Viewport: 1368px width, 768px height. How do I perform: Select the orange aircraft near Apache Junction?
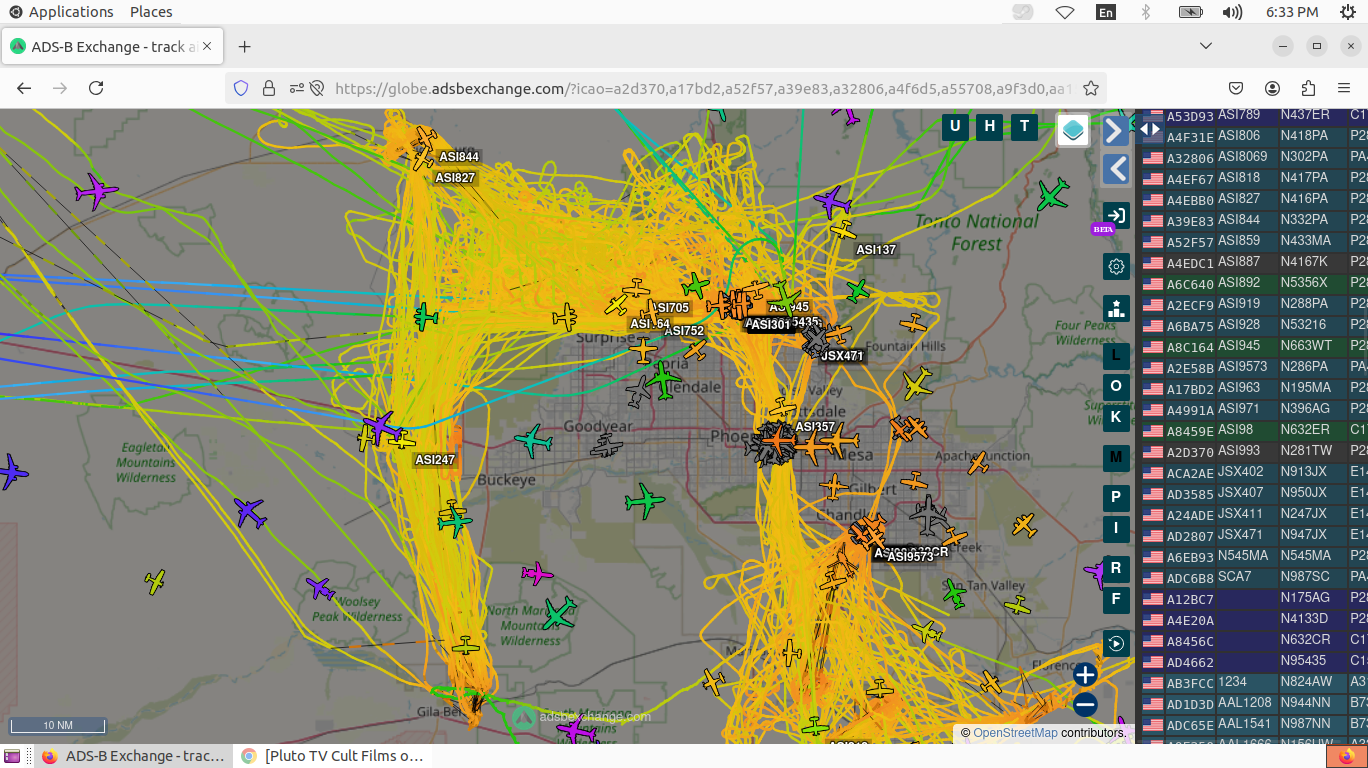click(977, 463)
